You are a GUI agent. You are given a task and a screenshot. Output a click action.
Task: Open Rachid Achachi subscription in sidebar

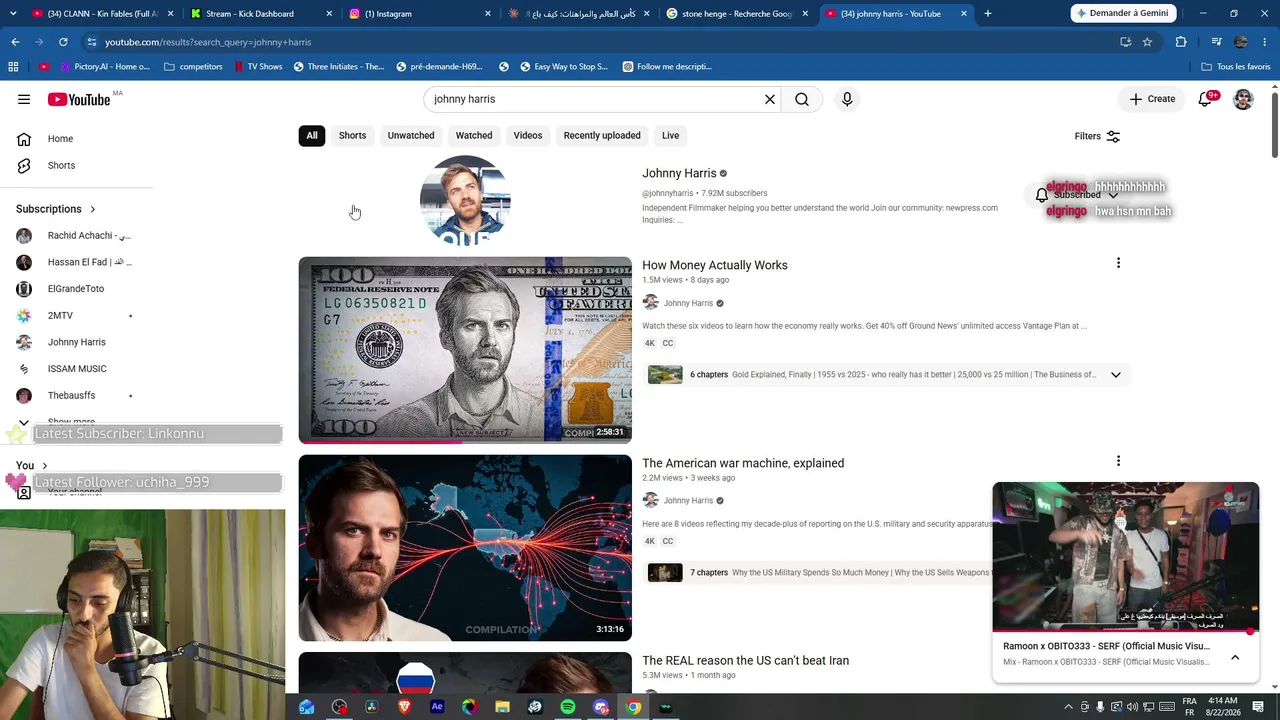[x=77, y=236]
